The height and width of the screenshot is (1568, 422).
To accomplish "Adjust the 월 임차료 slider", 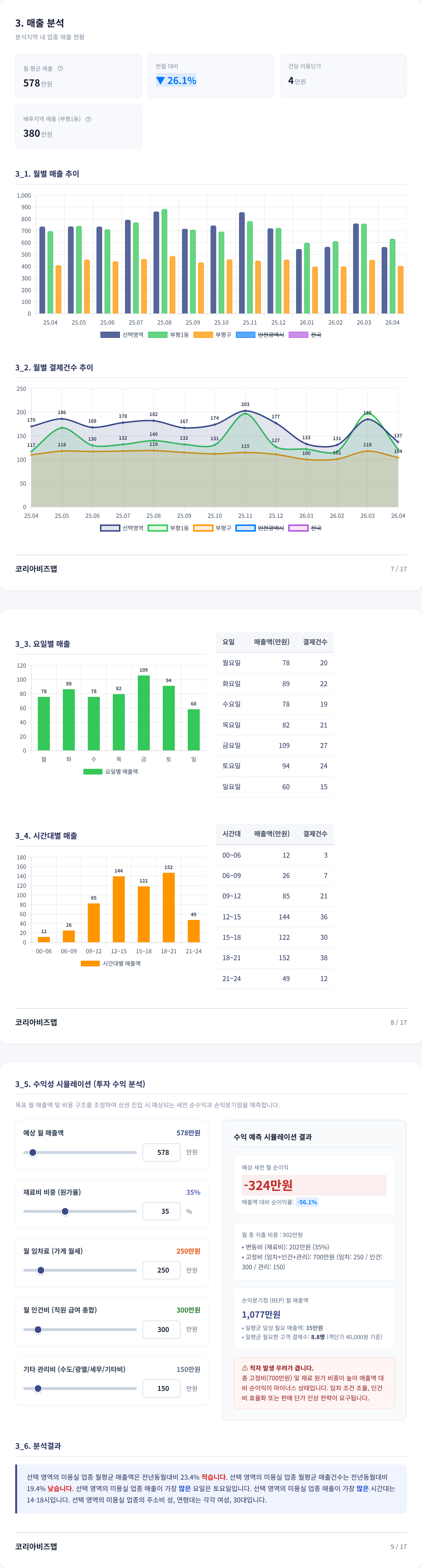I will pyautogui.click(x=80, y=1270).
